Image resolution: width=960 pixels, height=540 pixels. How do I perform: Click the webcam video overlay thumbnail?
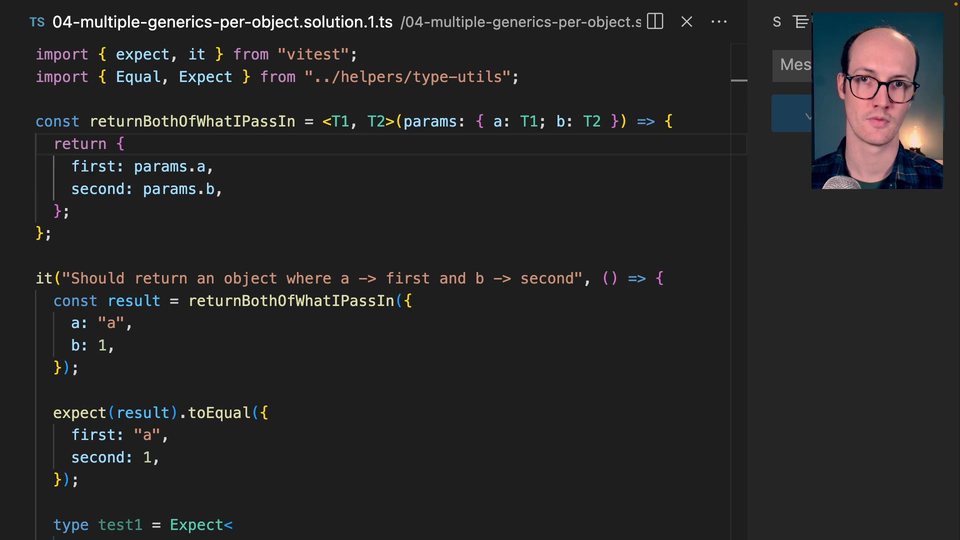click(877, 100)
